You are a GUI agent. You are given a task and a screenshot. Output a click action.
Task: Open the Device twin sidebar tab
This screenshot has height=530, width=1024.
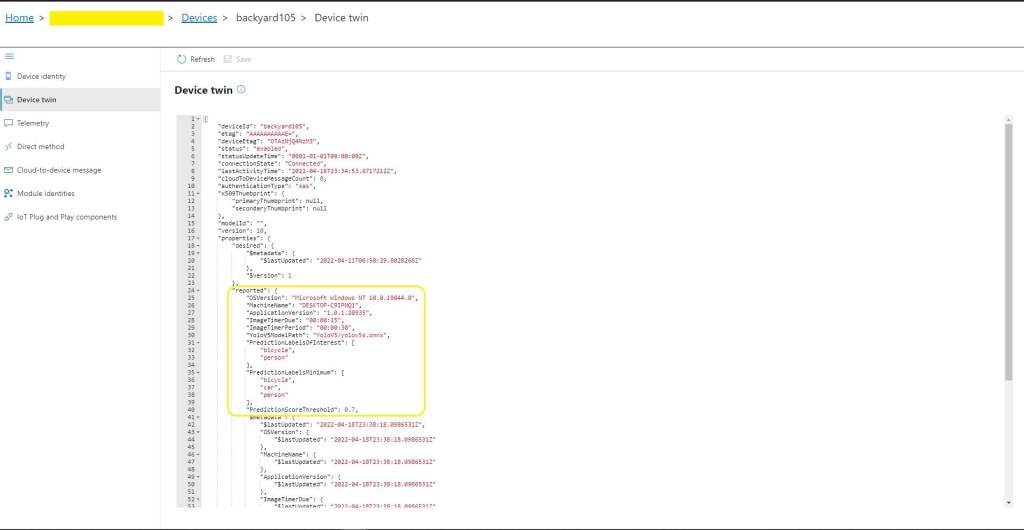(x=36, y=100)
